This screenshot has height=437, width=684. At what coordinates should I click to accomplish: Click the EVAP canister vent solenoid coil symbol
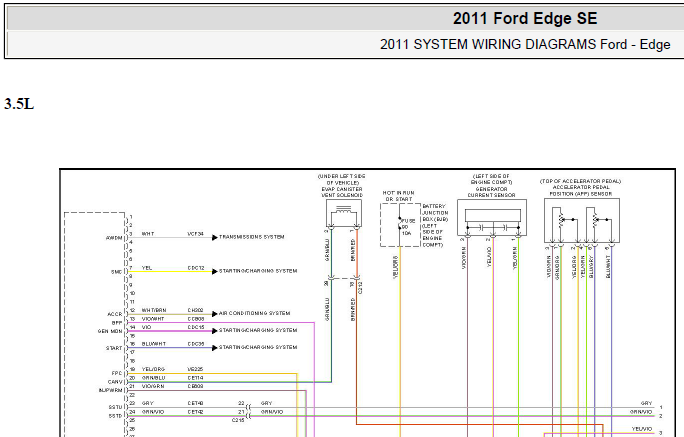point(344,210)
